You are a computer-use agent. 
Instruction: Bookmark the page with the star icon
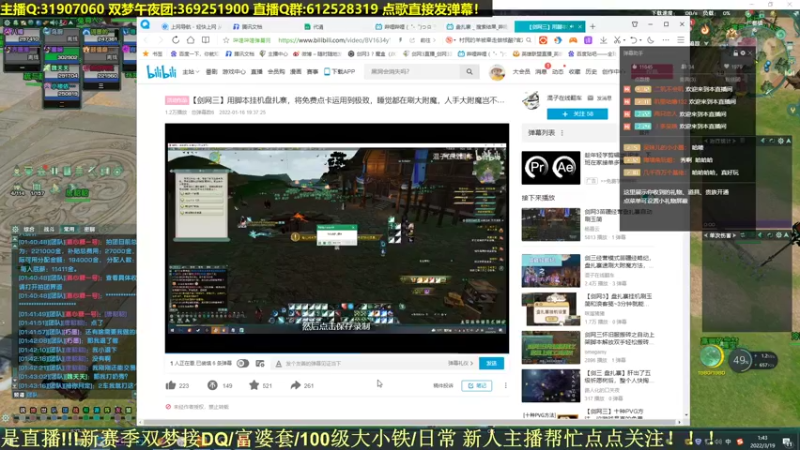[x=226, y=40]
